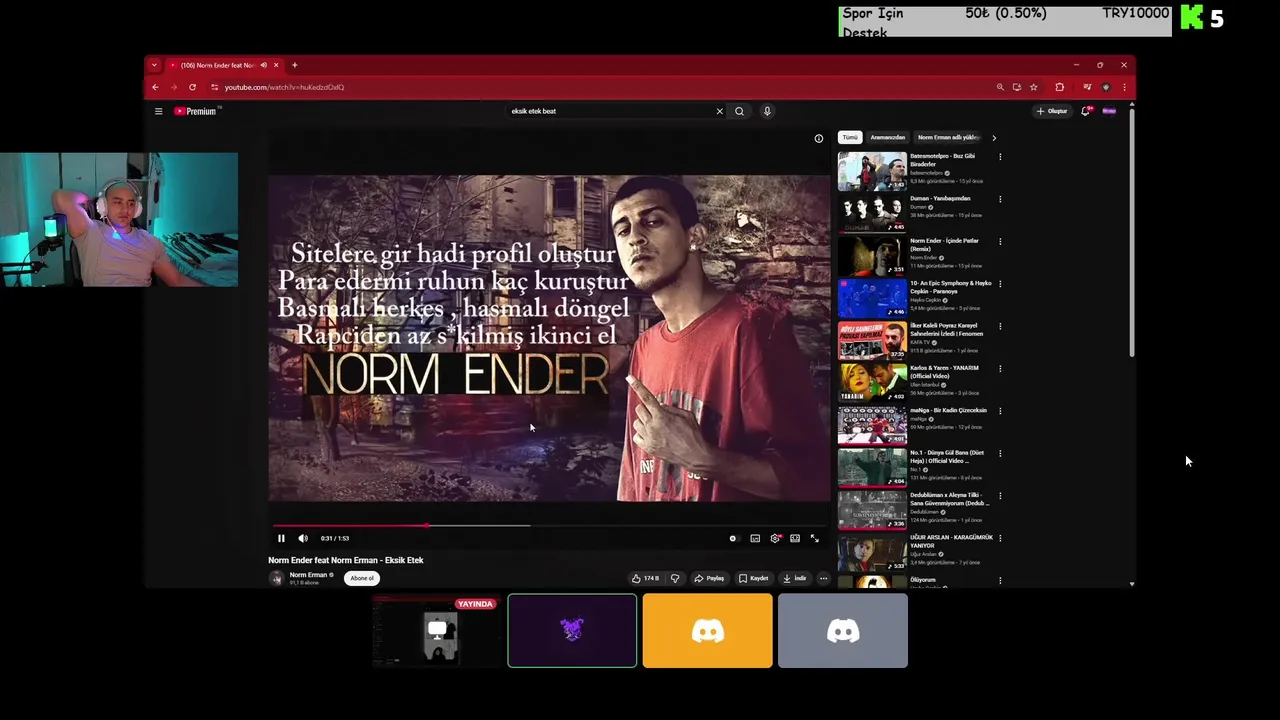Focus the search box containing 'eksik etek beat'
The height and width of the screenshot is (720, 1280).
610,111
